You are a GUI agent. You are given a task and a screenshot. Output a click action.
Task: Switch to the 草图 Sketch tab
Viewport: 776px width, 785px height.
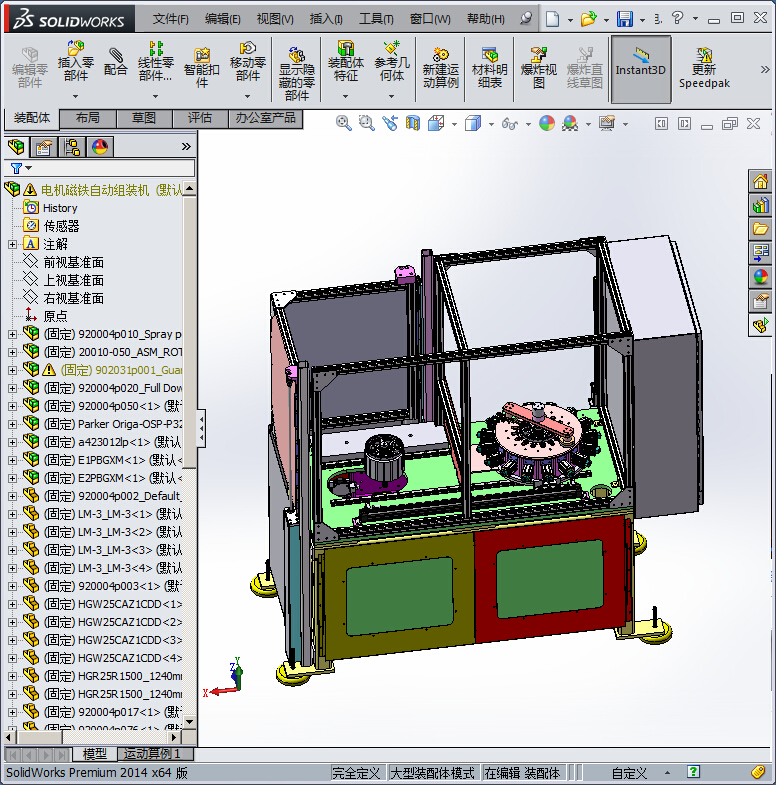point(144,119)
